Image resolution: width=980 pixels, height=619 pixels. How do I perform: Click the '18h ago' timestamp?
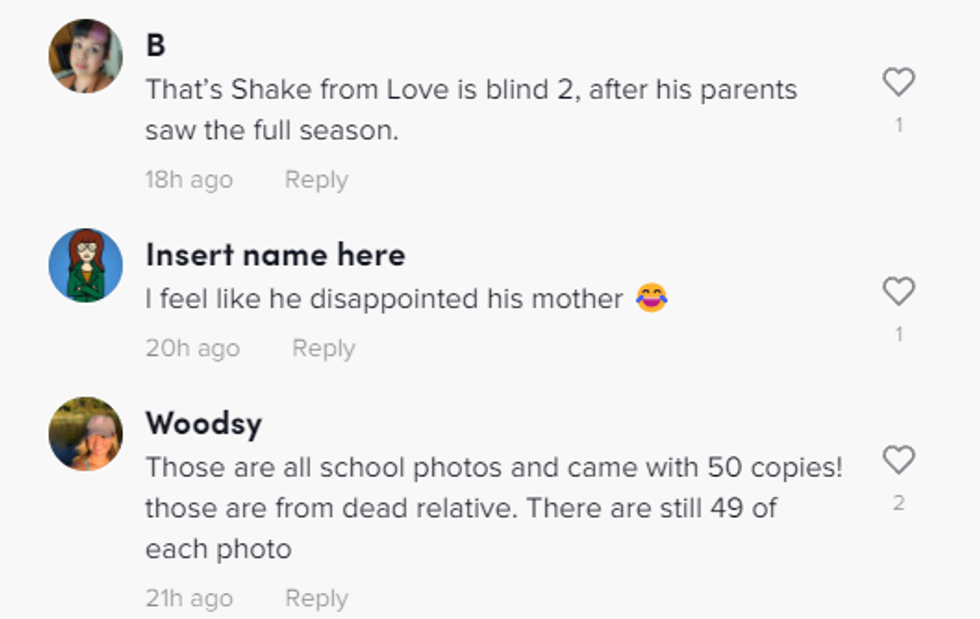click(188, 180)
